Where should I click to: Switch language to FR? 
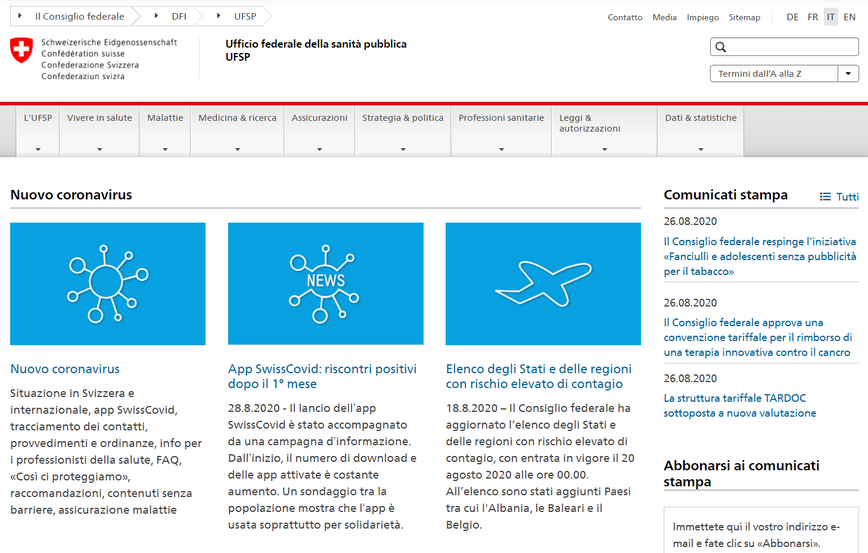[x=813, y=17]
